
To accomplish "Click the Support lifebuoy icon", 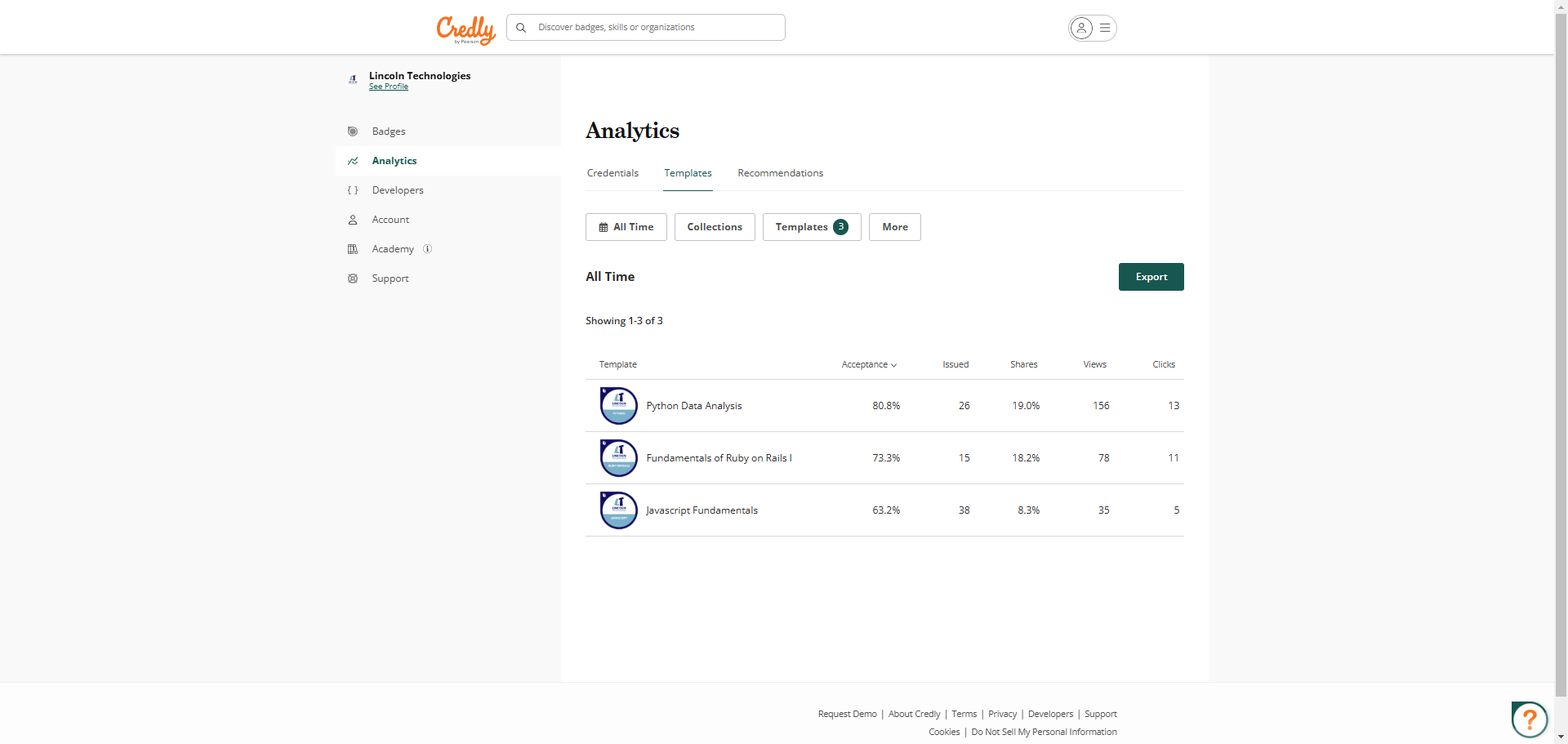I will [x=353, y=278].
